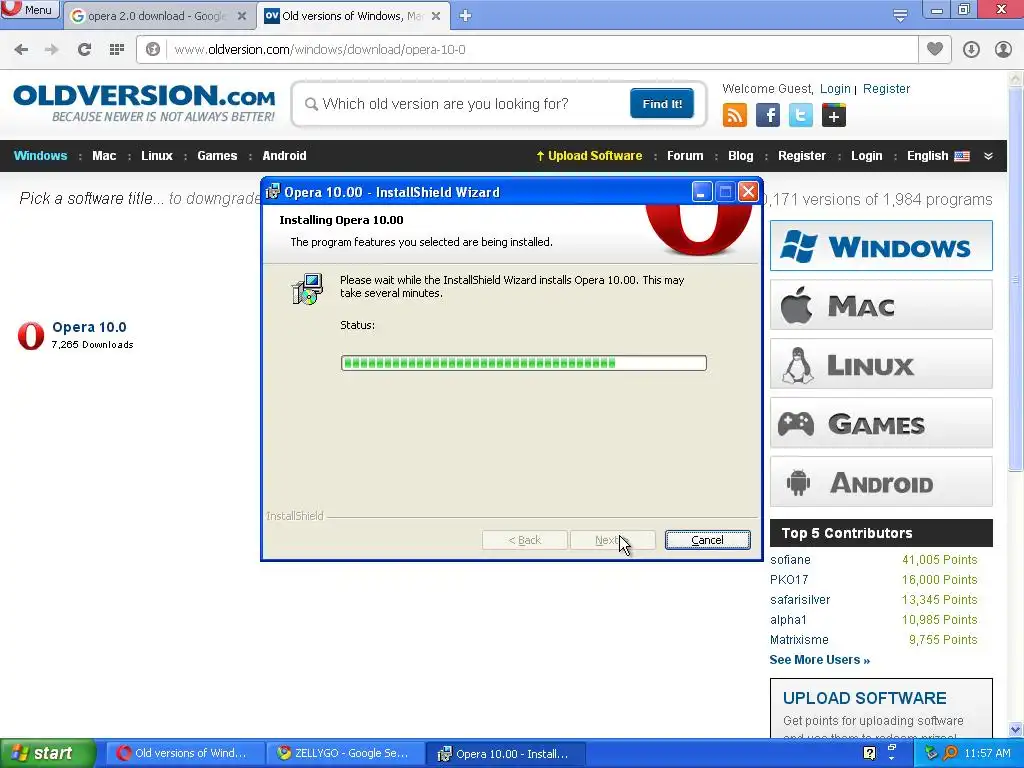Close the Google search tab
Viewport: 1024px width, 768px height.
242,16
